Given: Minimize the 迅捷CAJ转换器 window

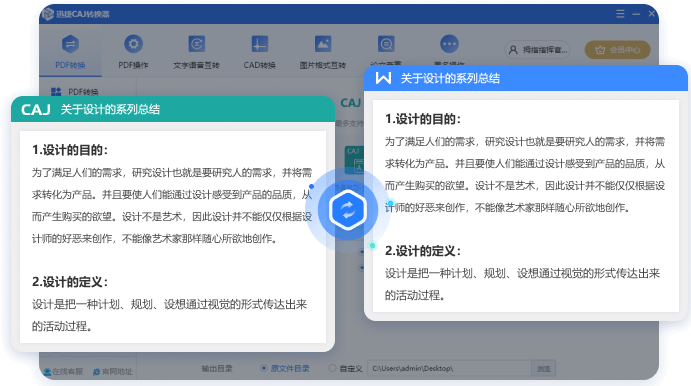Looking at the screenshot, I should tap(636, 14).
